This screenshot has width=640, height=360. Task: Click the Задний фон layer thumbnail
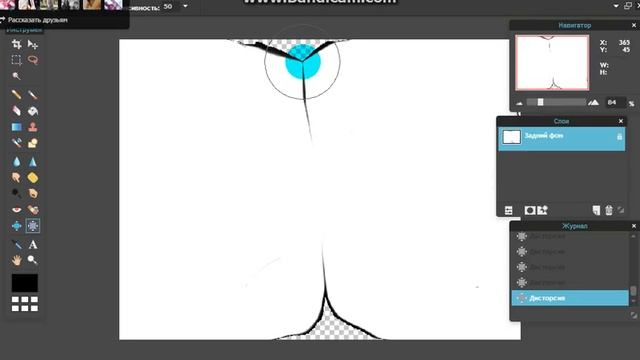coord(511,137)
